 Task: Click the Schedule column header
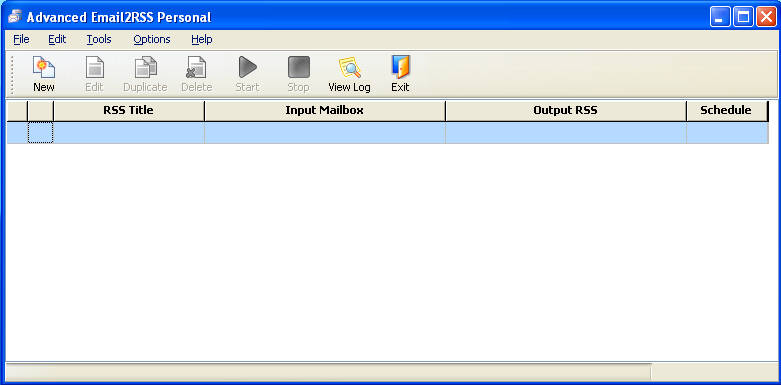click(726, 111)
